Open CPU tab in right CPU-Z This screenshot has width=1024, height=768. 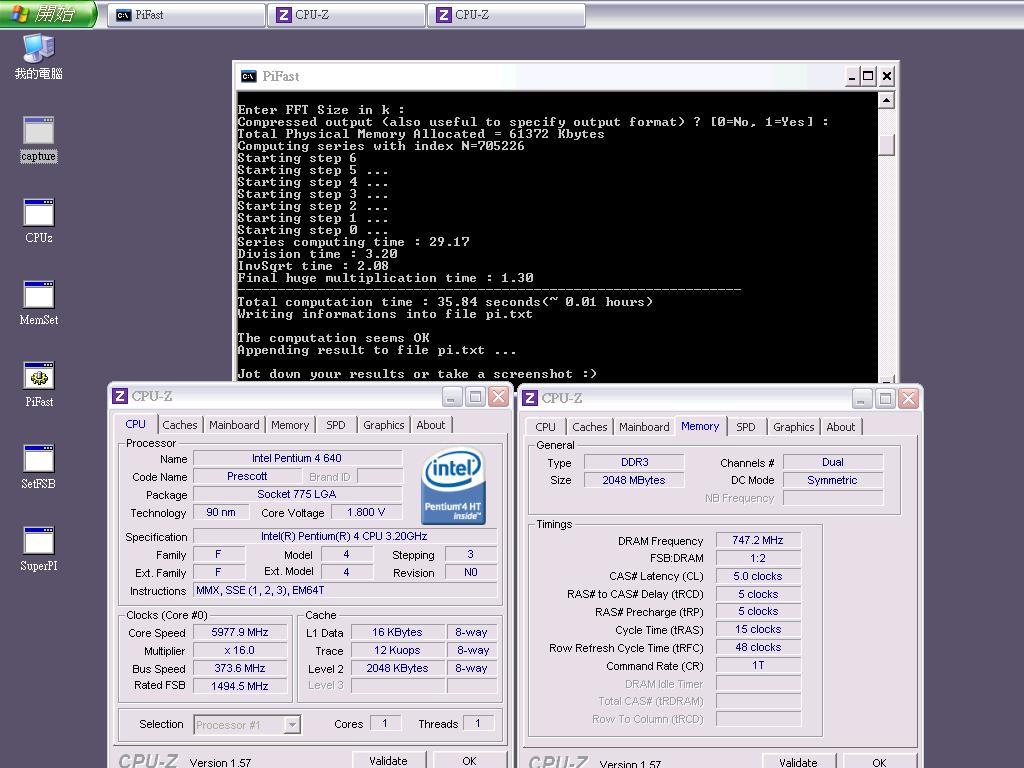(x=545, y=427)
